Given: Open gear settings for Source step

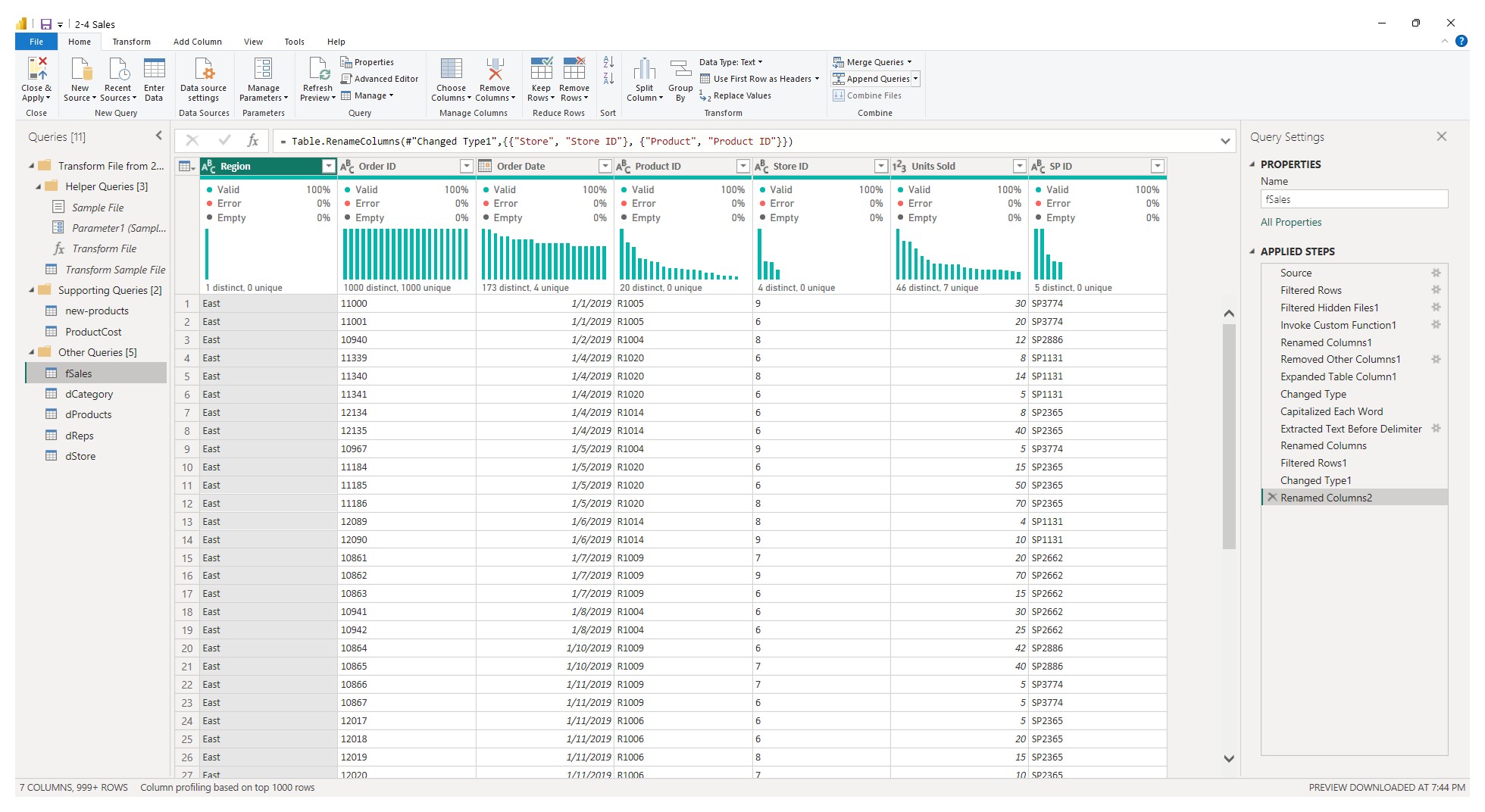Looking at the screenshot, I should (x=1436, y=273).
